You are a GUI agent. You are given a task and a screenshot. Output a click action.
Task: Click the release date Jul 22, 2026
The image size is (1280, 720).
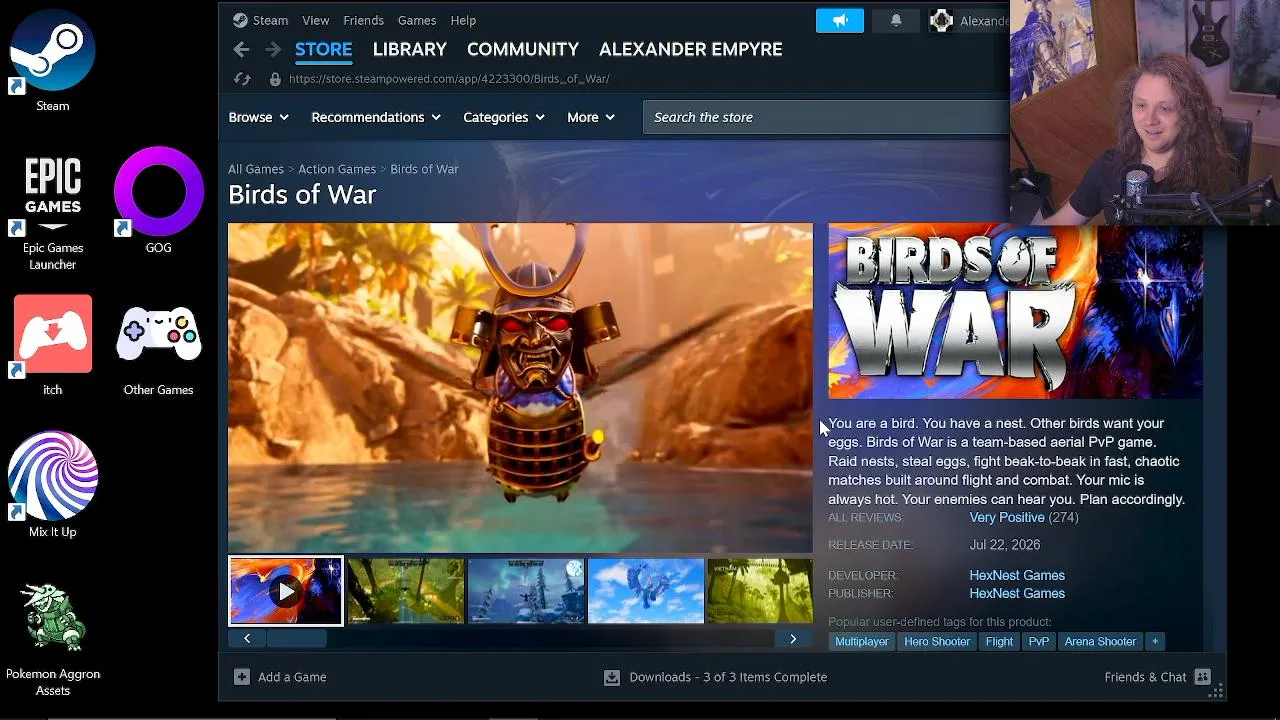point(1005,545)
